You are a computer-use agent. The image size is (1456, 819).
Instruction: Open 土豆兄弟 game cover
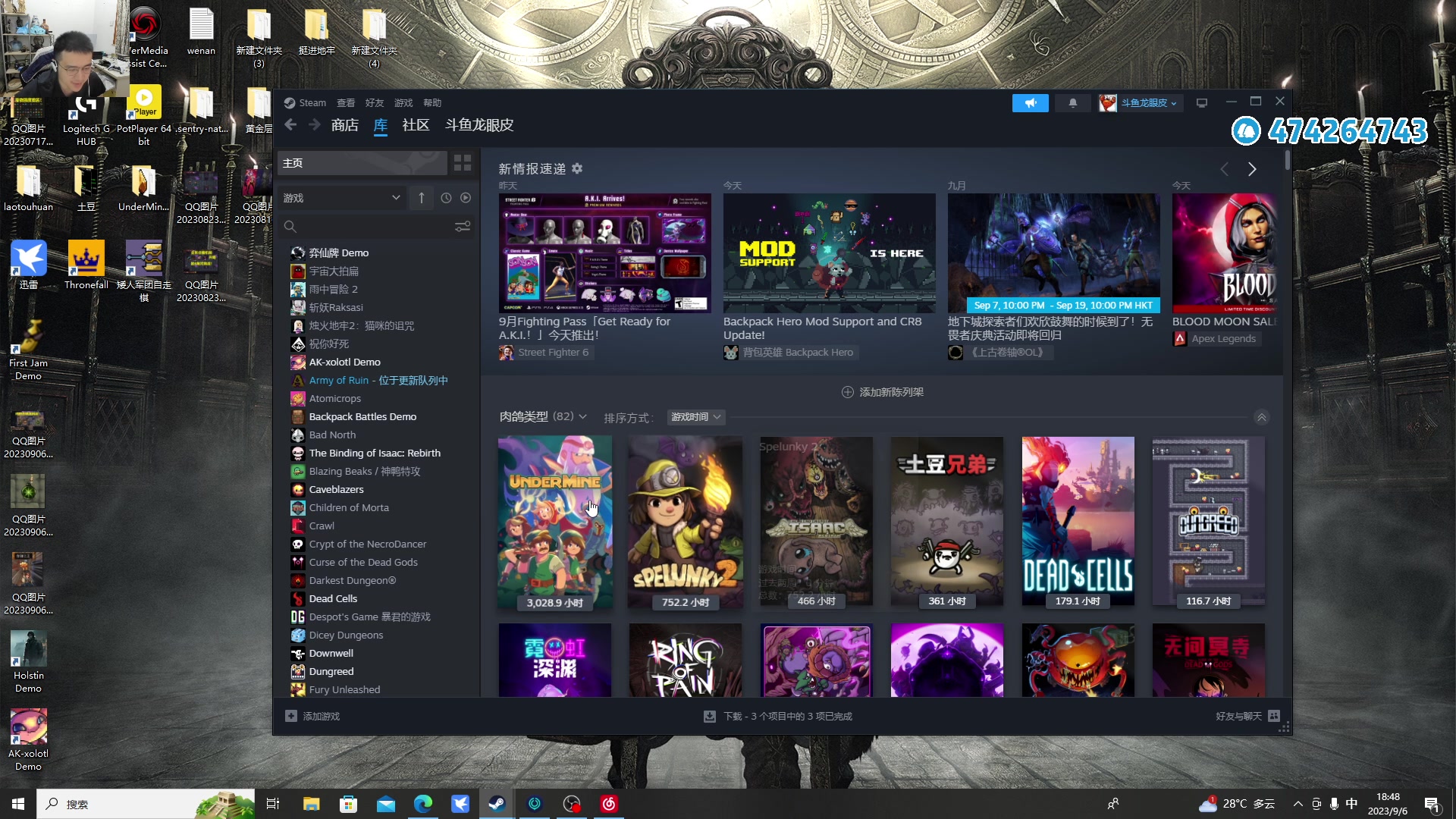coord(947,522)
